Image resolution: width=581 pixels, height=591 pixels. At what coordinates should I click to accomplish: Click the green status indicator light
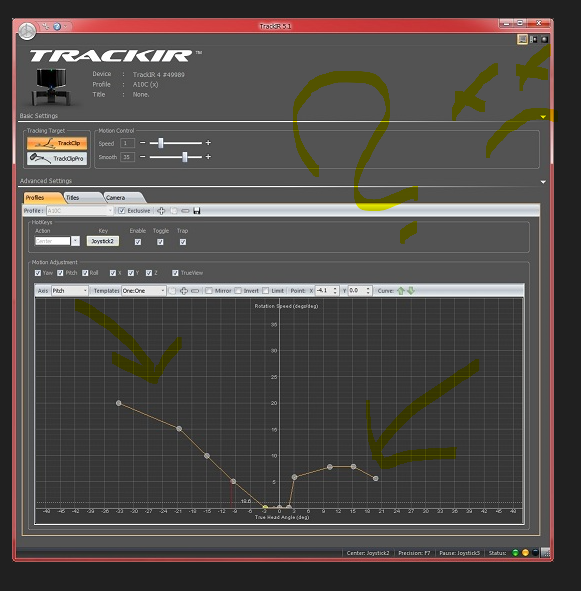[515, 553]
